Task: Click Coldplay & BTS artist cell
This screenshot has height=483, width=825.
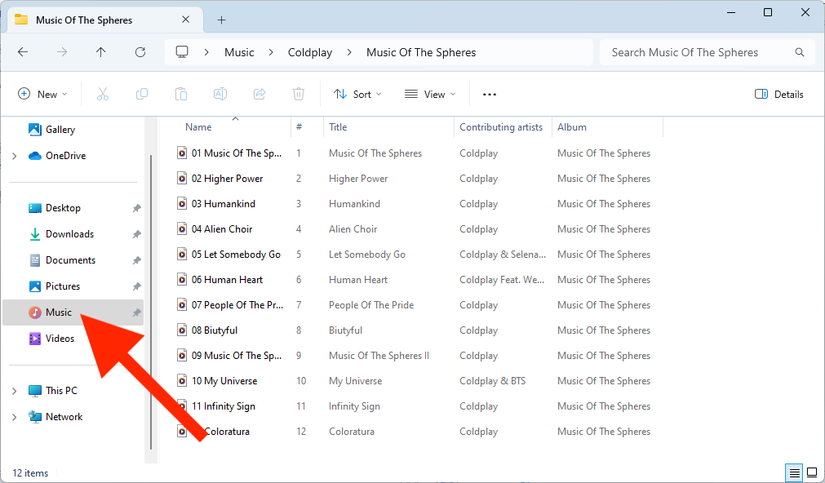Action: pos(492,381)
